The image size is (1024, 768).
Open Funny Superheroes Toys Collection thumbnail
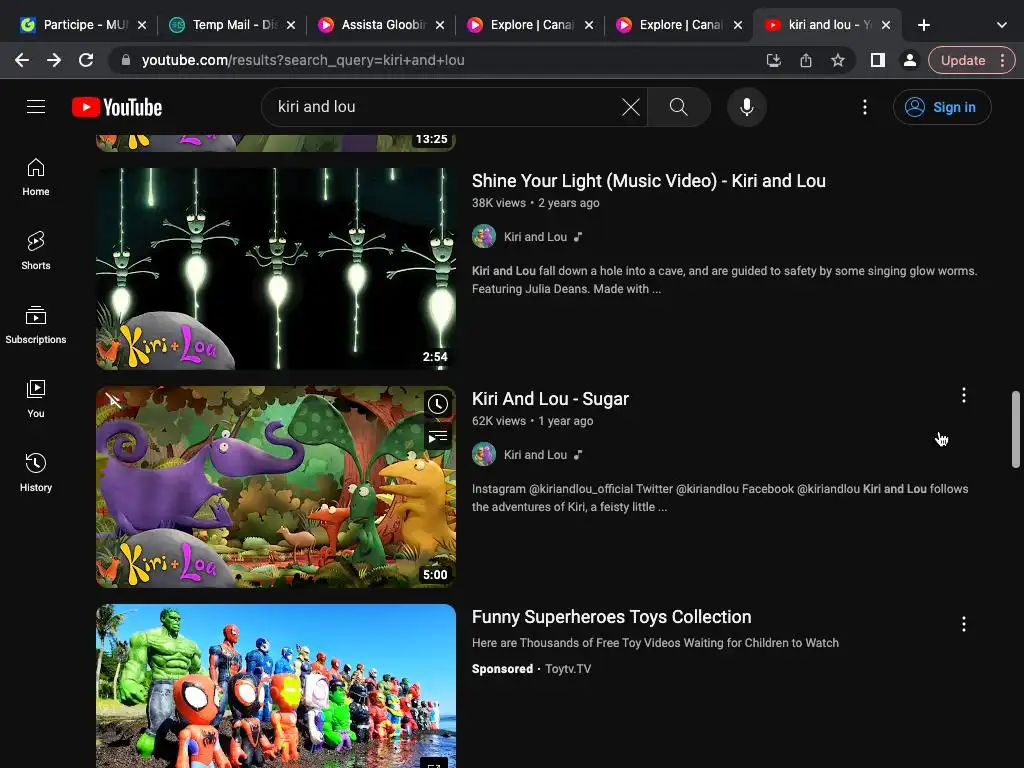click(x=276, y=686)
